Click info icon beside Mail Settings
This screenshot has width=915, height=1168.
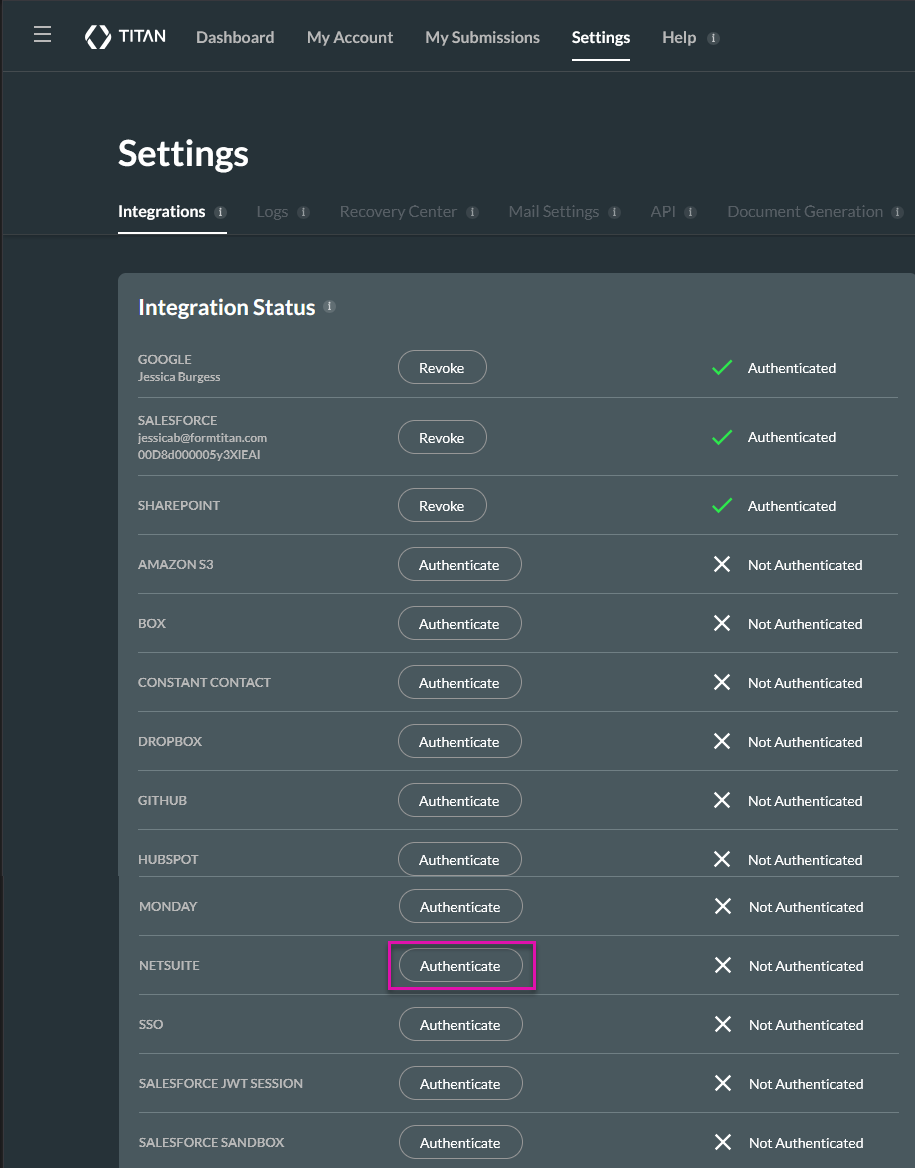point(615,212)
